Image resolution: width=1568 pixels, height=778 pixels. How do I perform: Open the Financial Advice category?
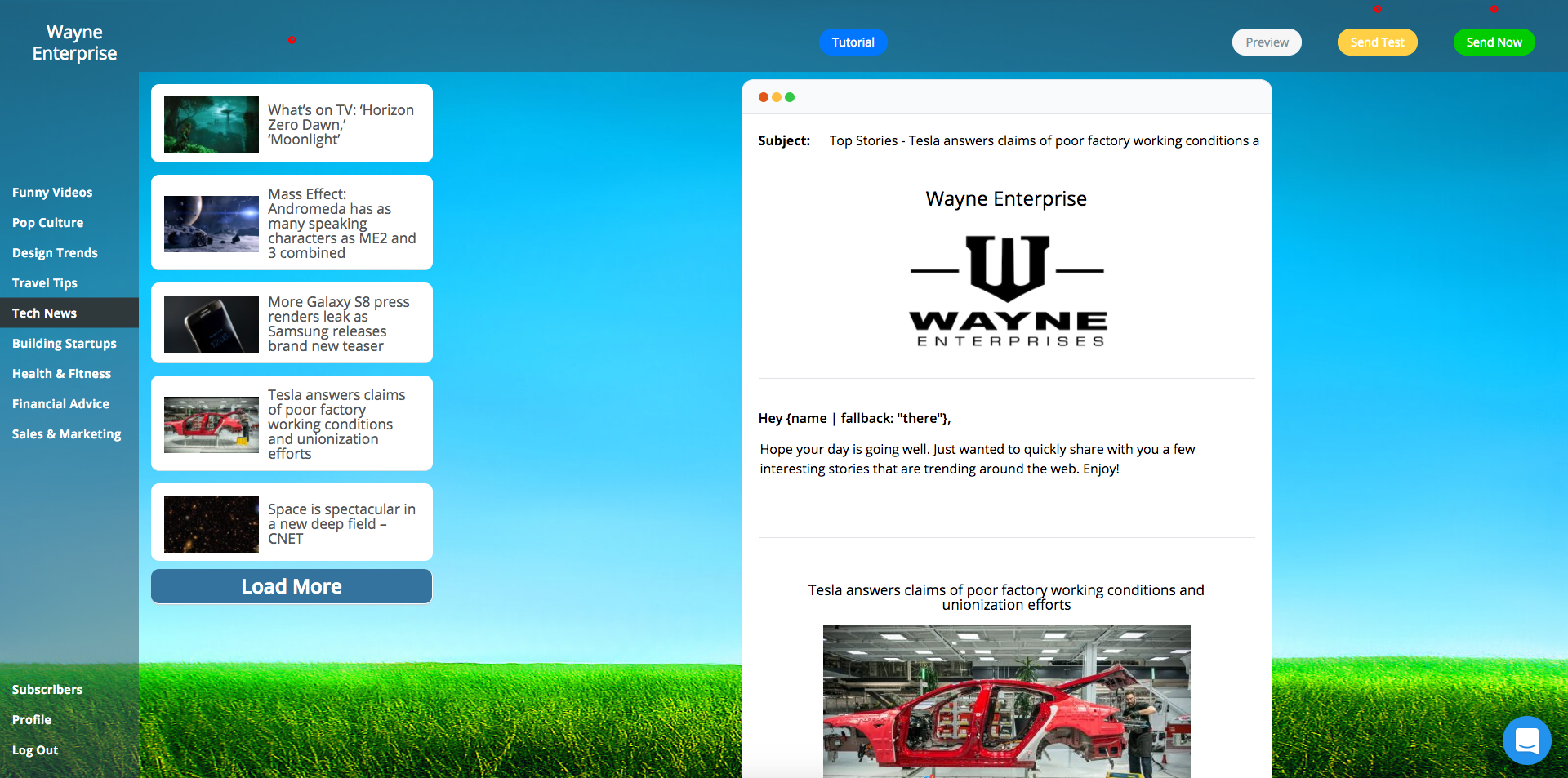tap(60, 404)
